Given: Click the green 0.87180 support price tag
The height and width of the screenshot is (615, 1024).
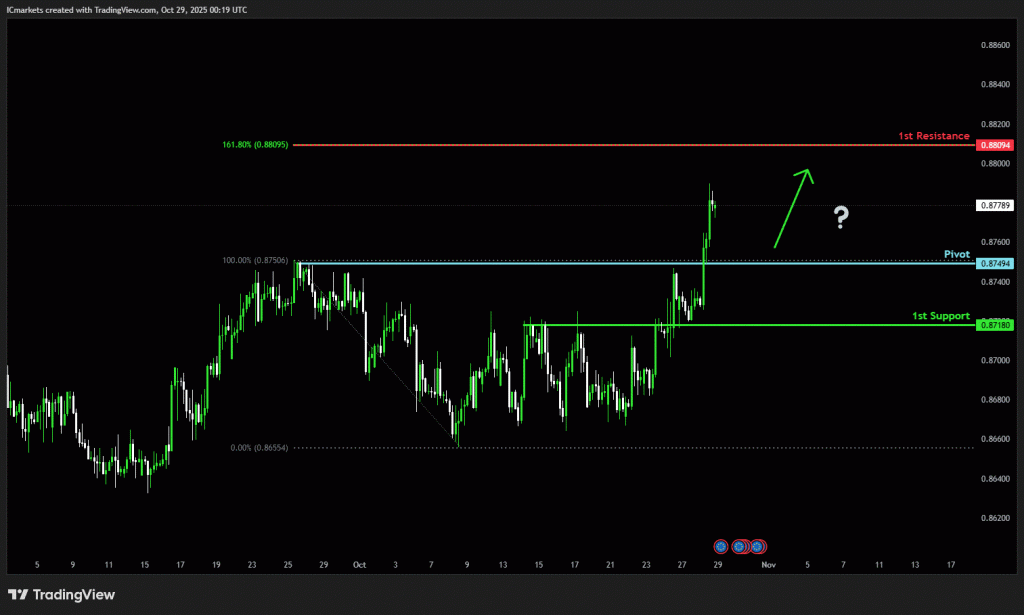Looking at the screenshot, I should click(996, 325).
